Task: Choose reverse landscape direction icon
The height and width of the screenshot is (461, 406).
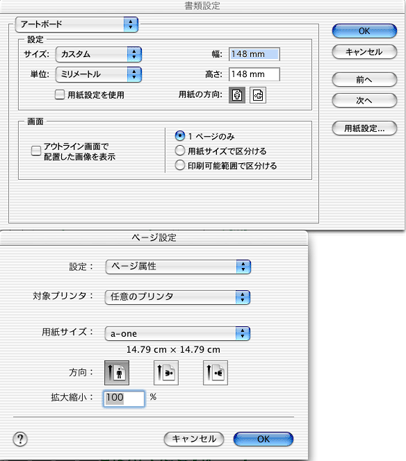Action: click(x=215, y=373)
